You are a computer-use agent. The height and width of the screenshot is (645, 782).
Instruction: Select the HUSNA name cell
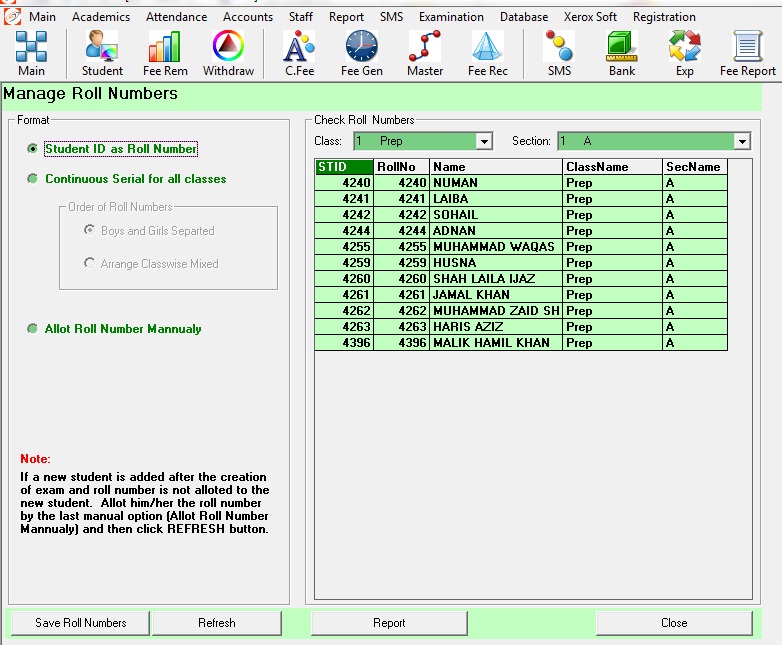pyautogui.click(x=496, y=262)
